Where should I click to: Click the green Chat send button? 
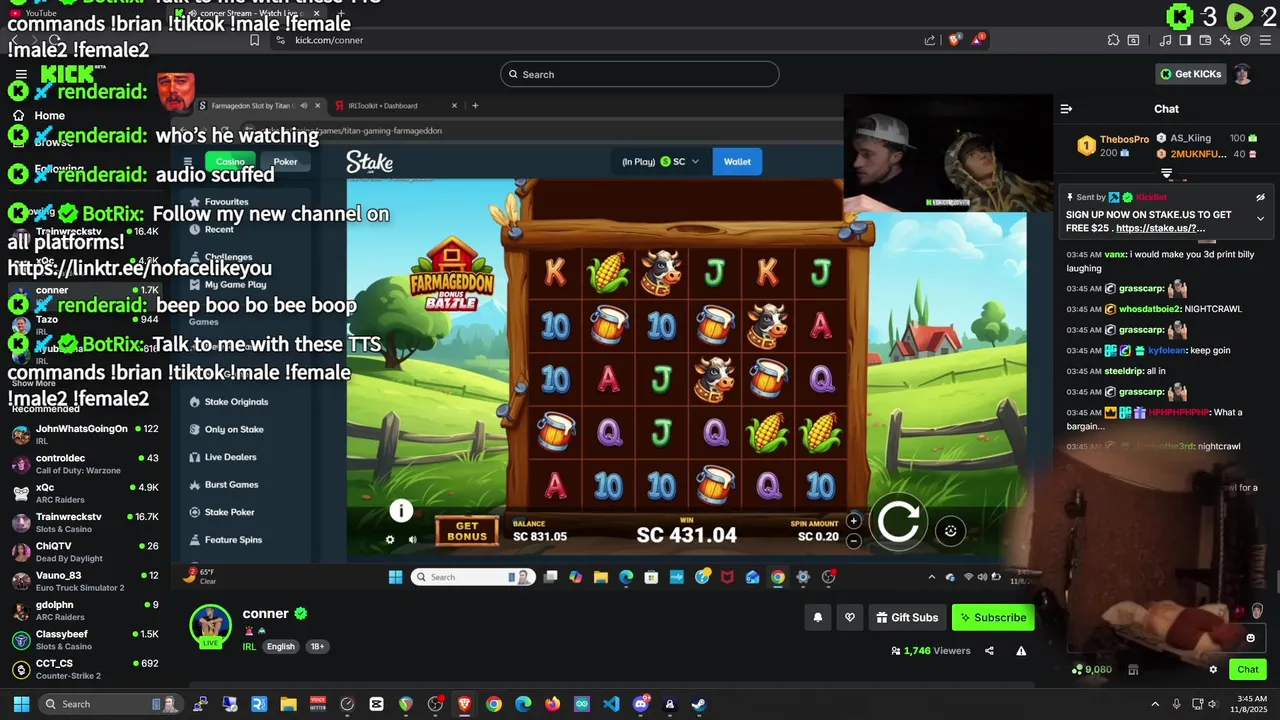pyautogui.click(x=1248, y=670)
